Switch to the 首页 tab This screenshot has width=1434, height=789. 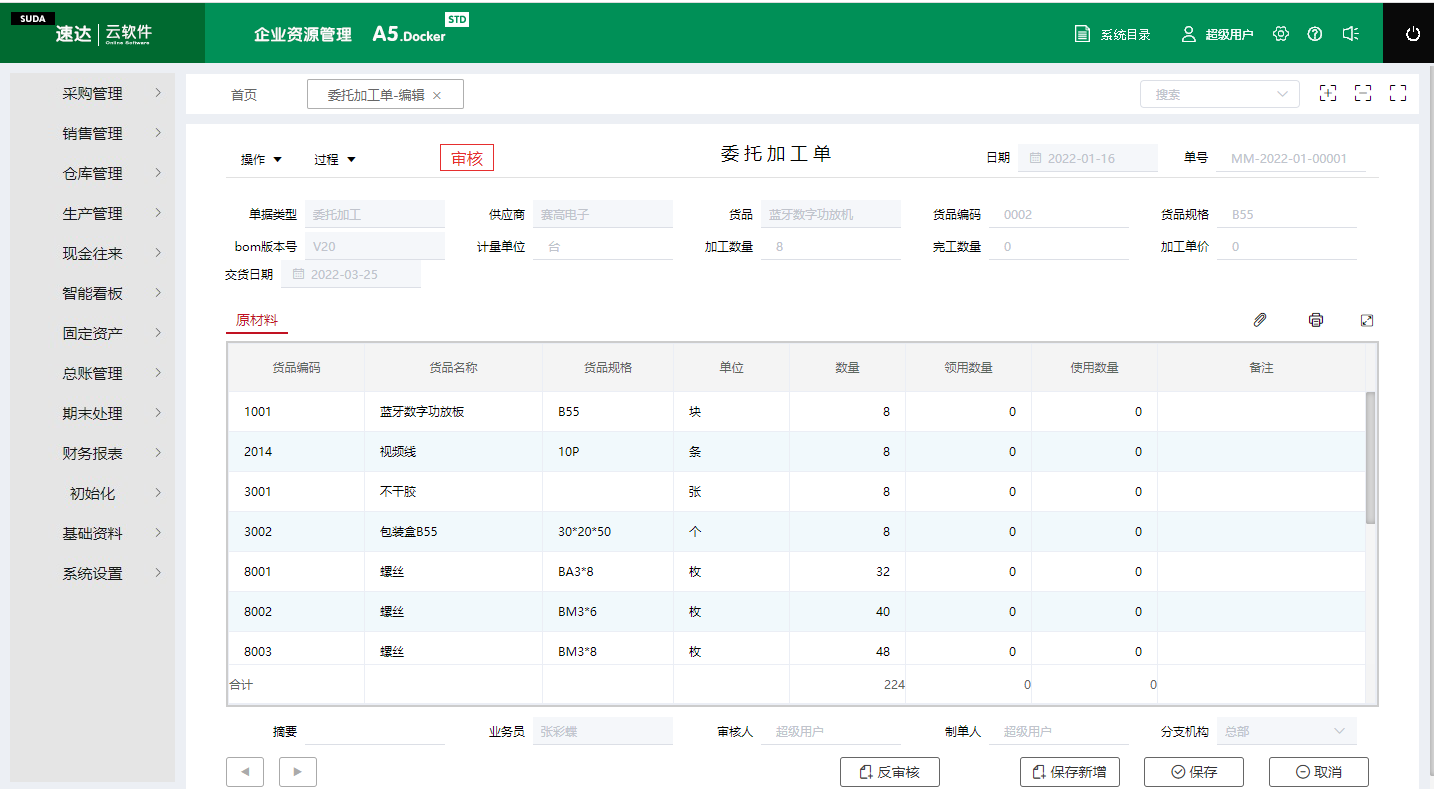(x=244, y=95)
